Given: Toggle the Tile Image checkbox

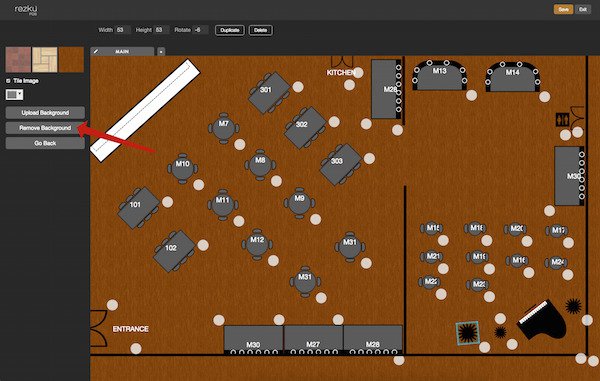Looking at the screenshot, I should coord(8,81).
